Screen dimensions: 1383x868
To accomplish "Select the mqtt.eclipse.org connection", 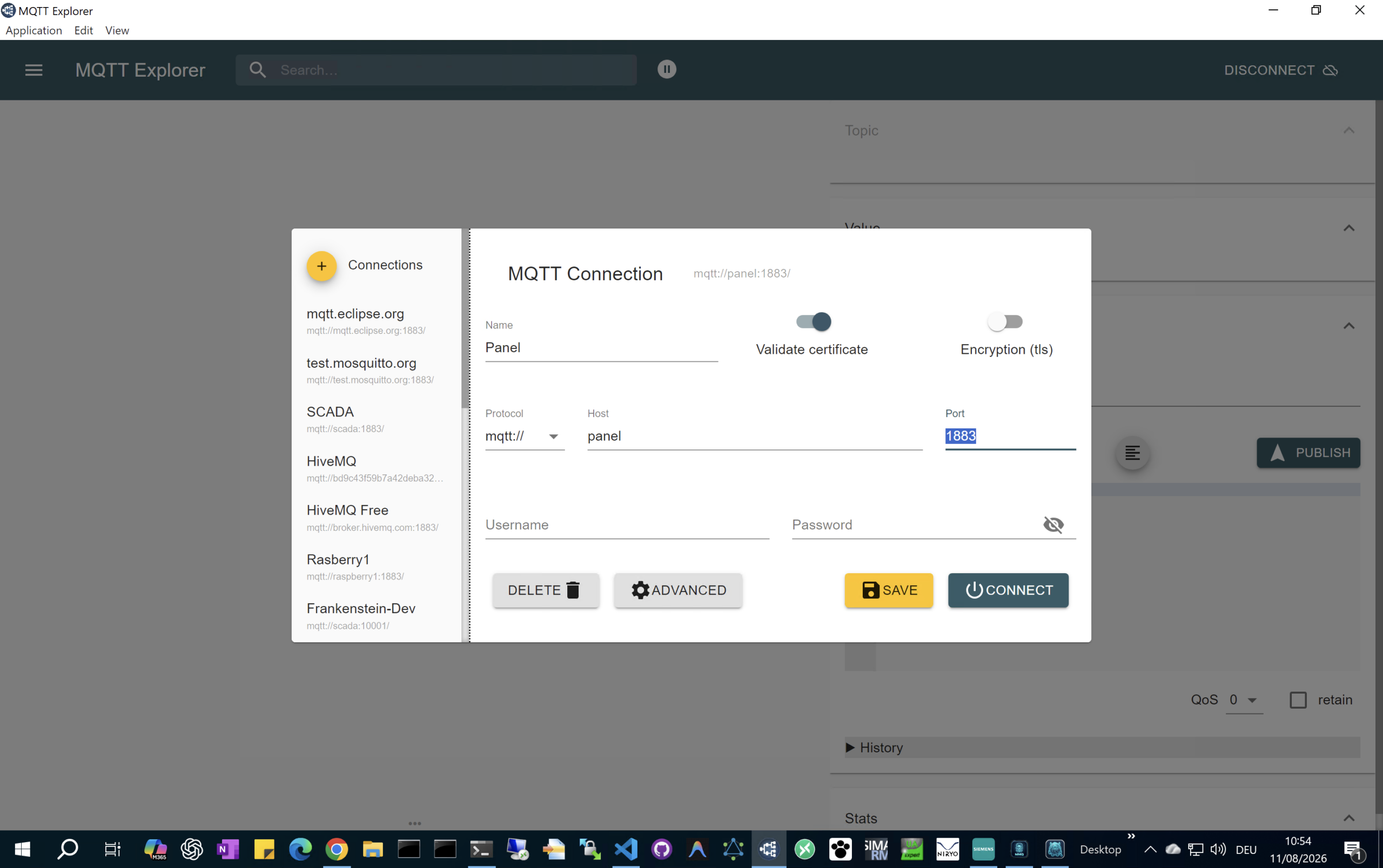I will click(376, 321).
